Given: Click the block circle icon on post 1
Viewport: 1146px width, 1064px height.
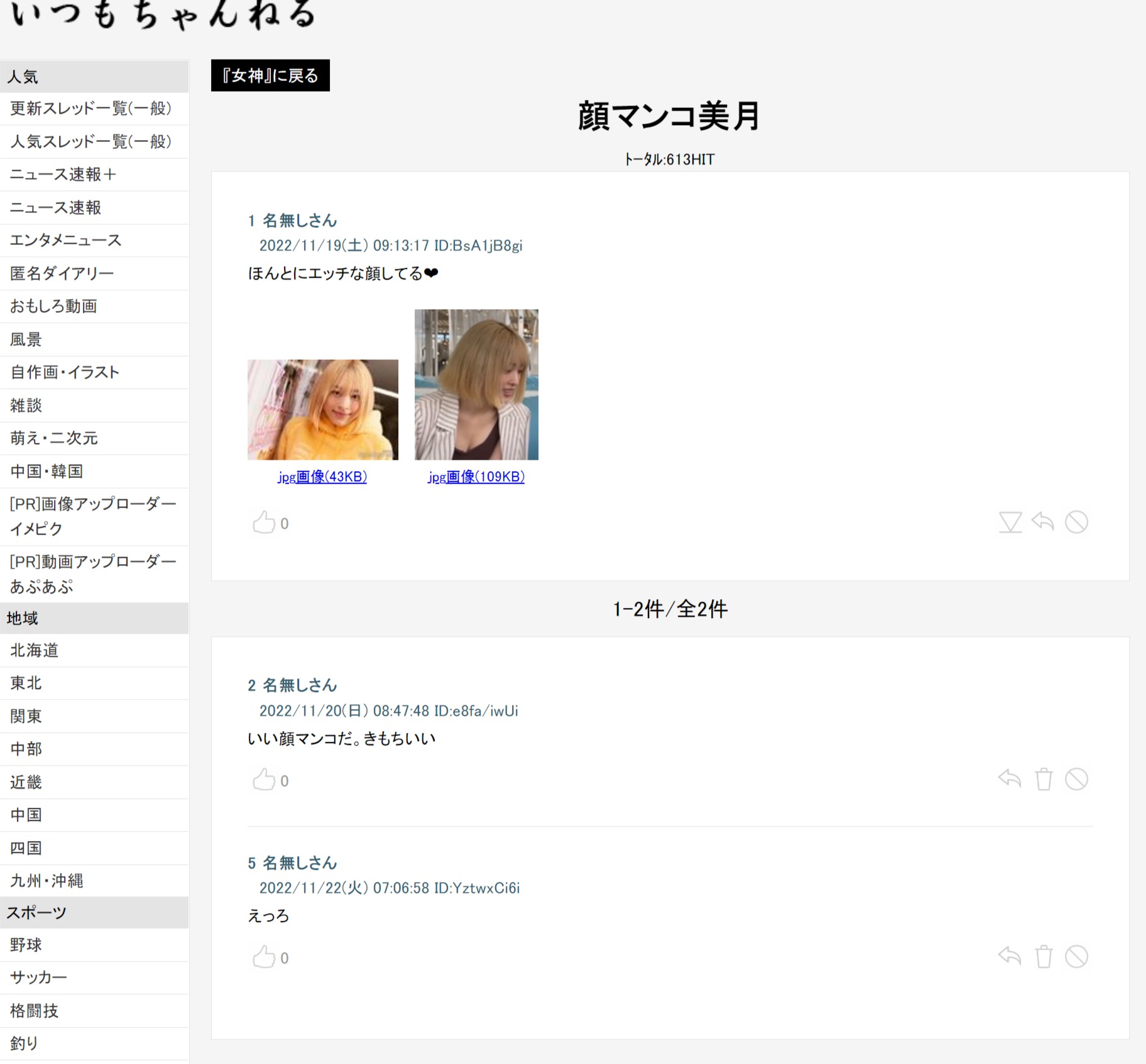Looking at the screenshot, I should 1076,522.
